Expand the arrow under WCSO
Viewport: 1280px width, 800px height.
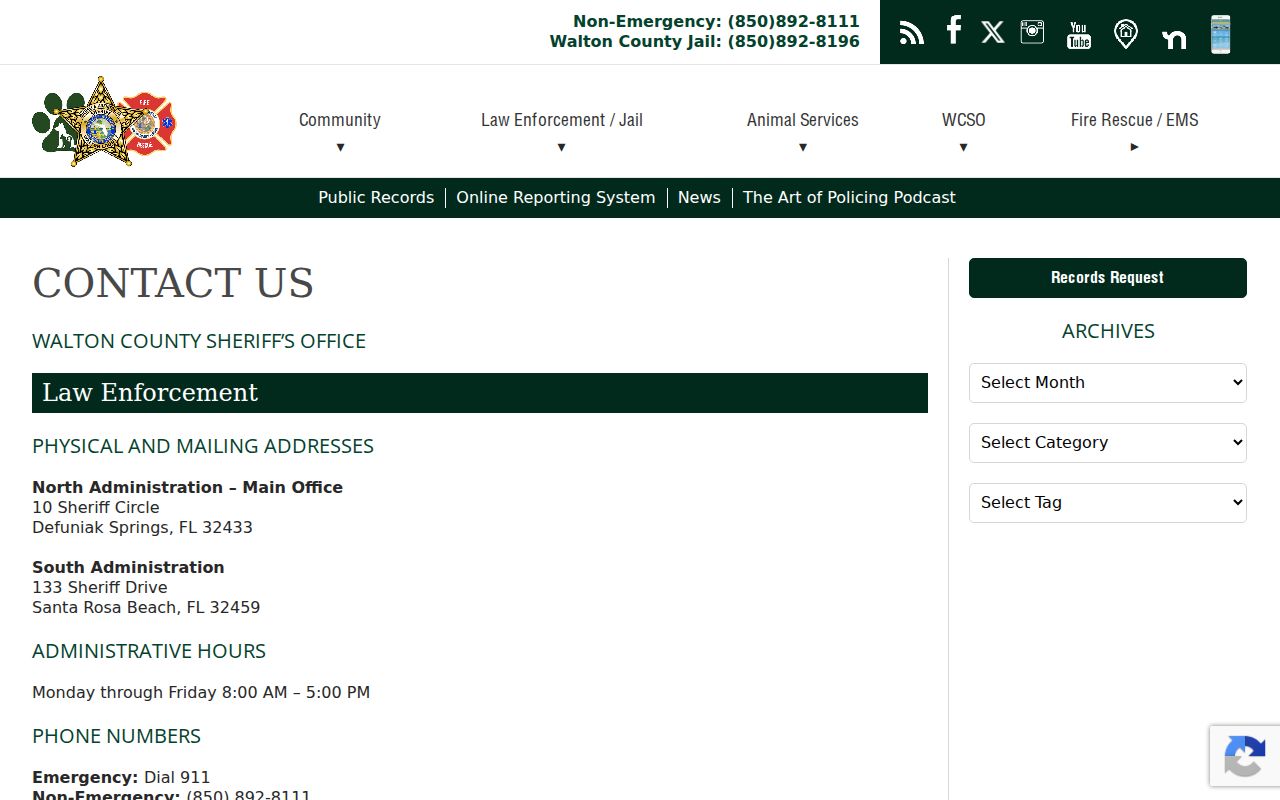pyautogui.click(x=963, y=147)
